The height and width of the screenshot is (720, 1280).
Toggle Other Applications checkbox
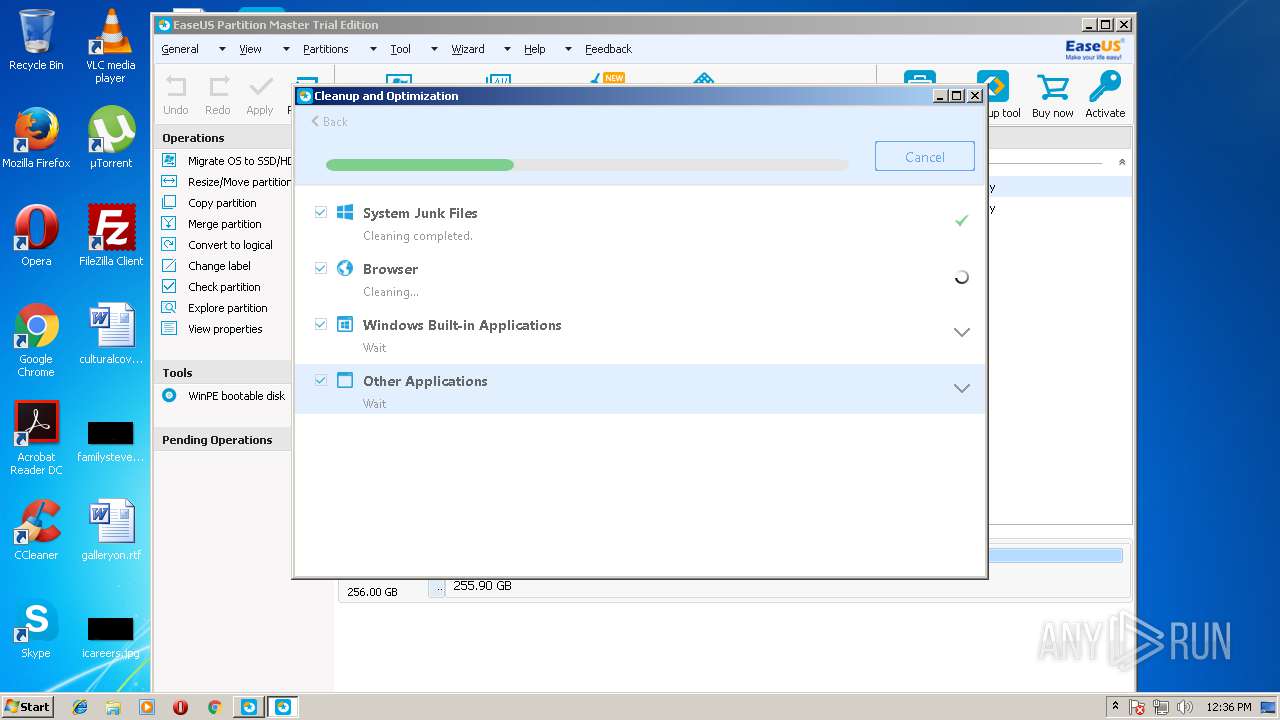pyautogui.click(x=321, y=380)
